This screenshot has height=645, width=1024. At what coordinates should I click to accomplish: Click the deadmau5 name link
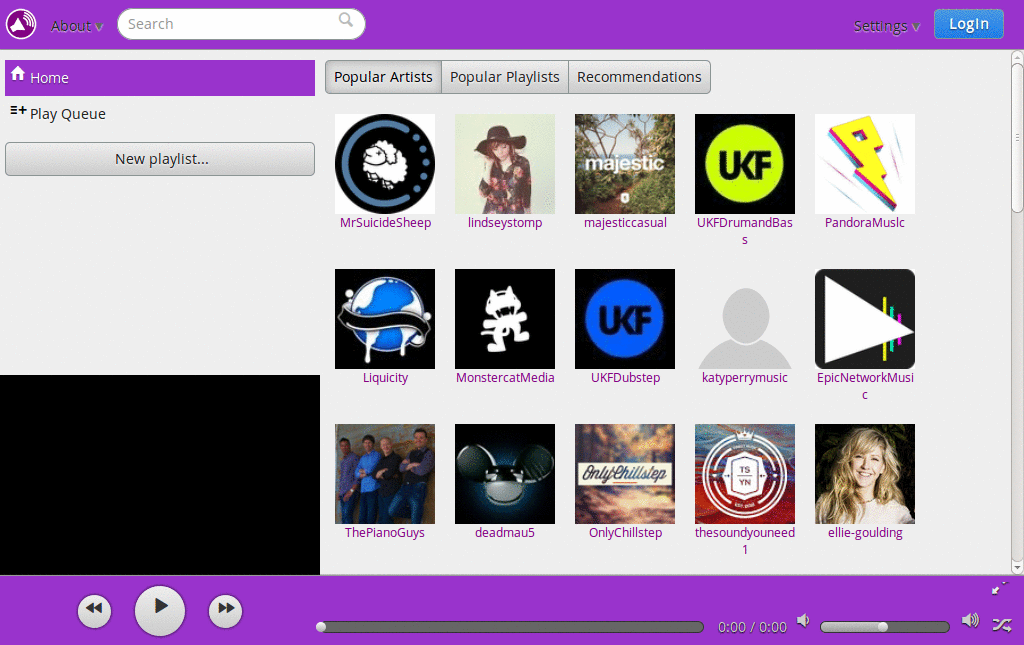[x=505, y=533]
